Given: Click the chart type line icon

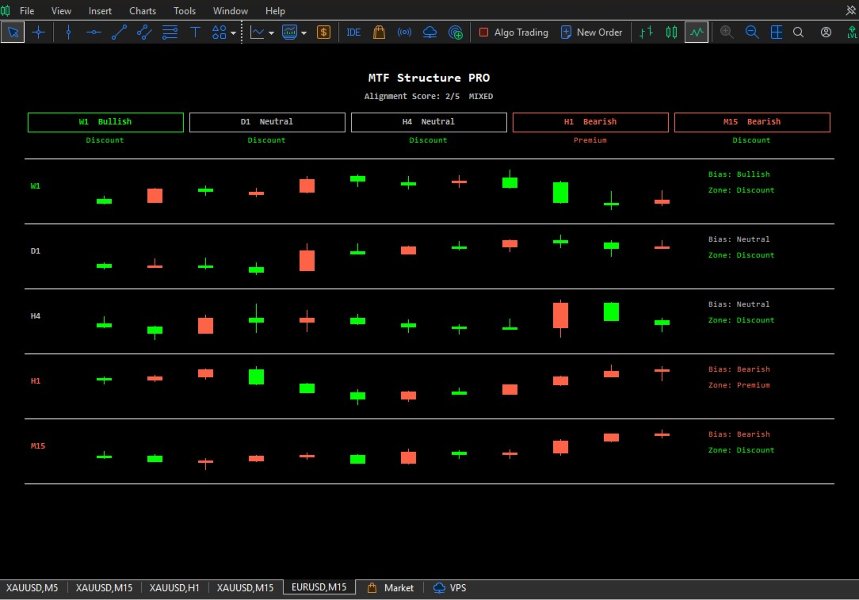Looking at the screenshot, I should click(x=257, y=32).
